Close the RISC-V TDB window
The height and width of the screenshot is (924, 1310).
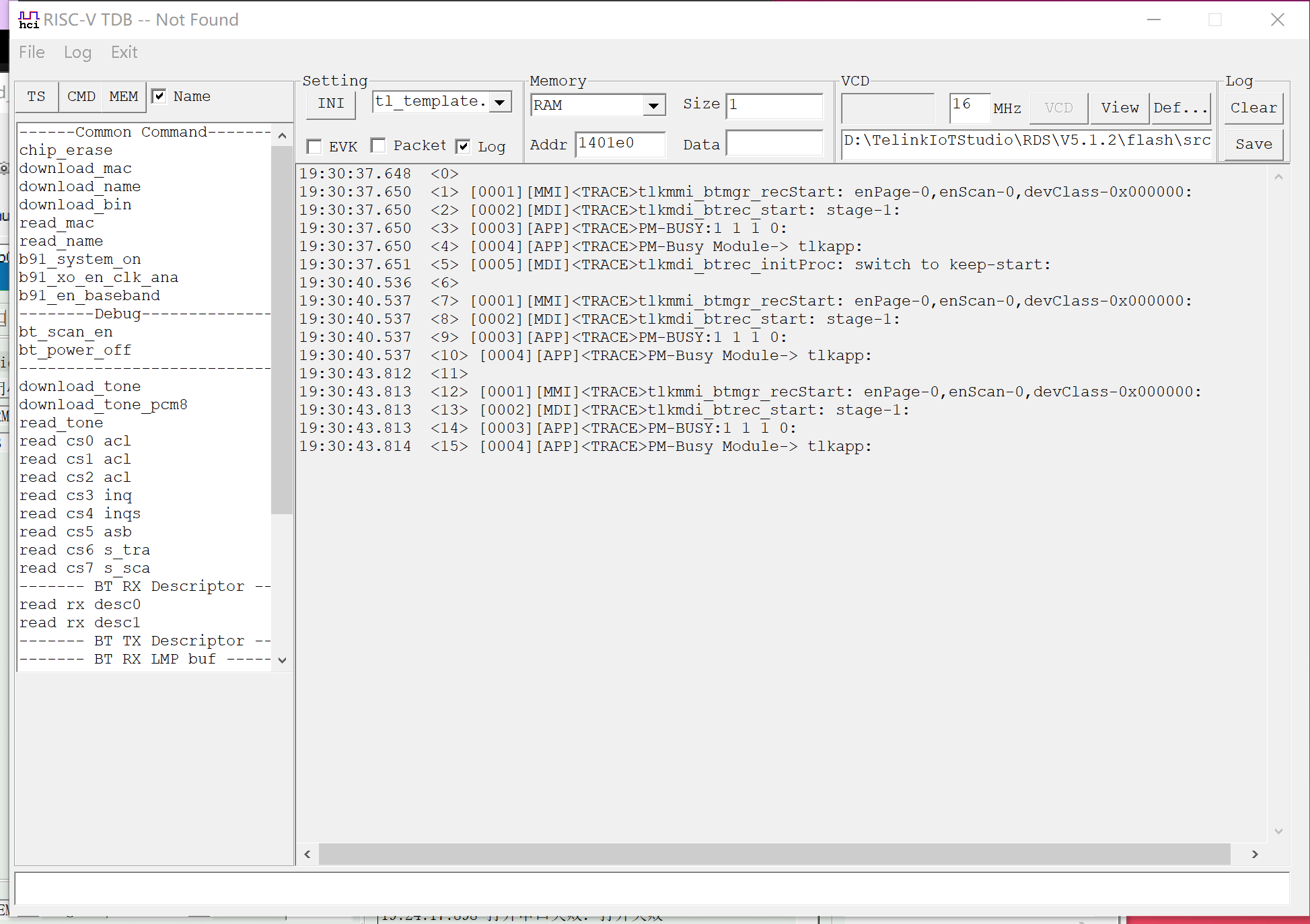[x=1277, y=20]
